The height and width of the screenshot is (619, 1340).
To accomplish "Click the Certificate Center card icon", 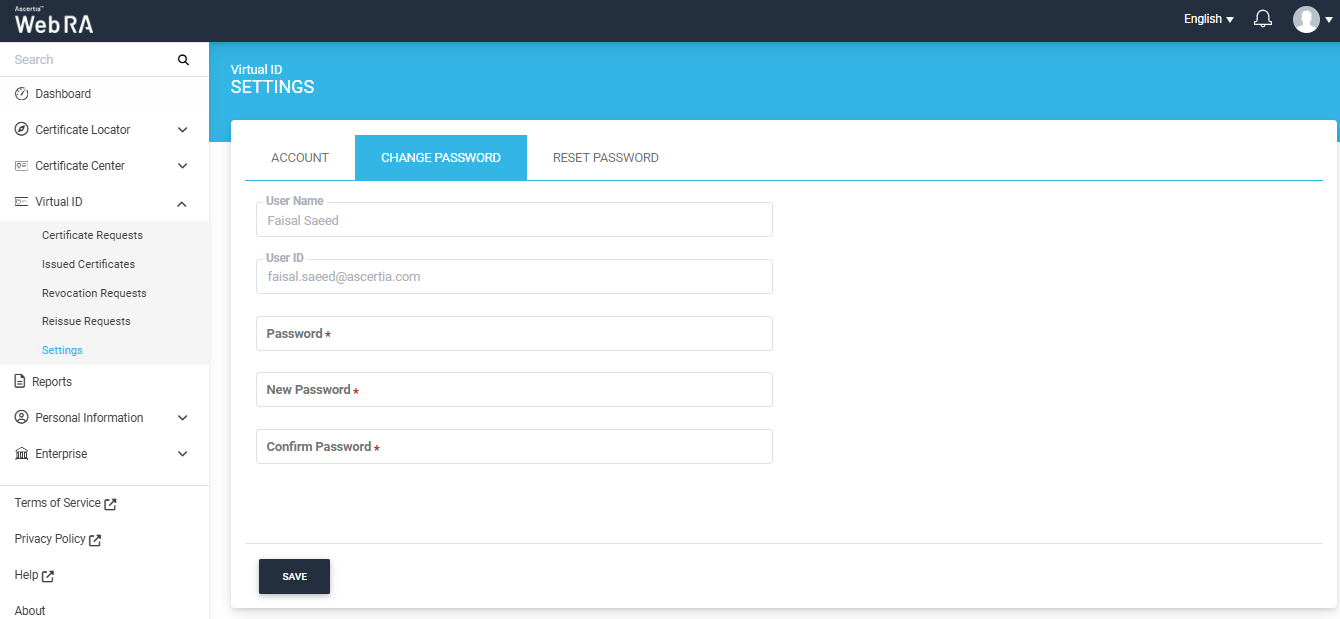I will 21,166.
